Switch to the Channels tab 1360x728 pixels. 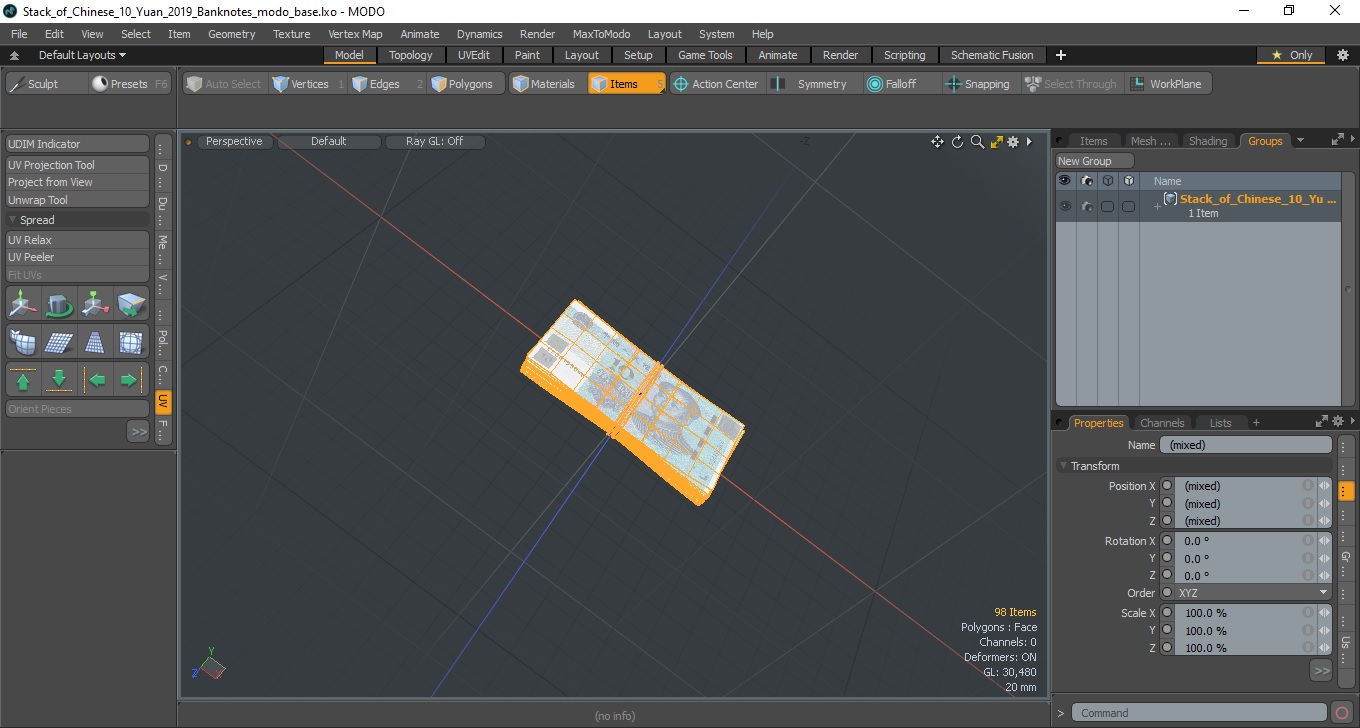(x=1162, y=423)
